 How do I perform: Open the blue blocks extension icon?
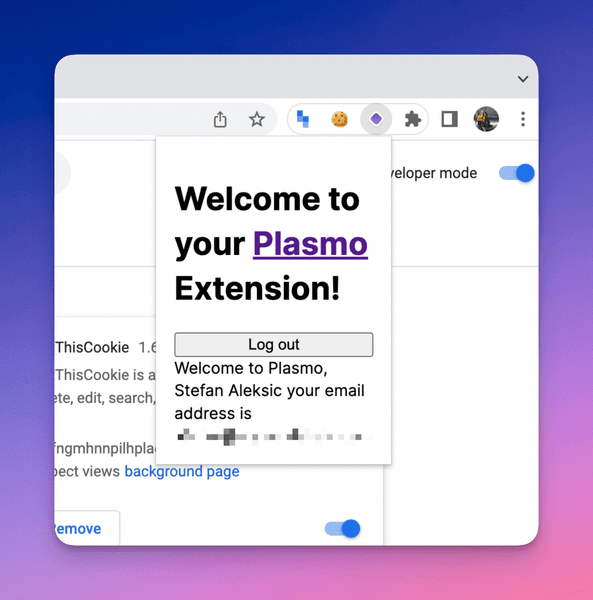(303, 119)
